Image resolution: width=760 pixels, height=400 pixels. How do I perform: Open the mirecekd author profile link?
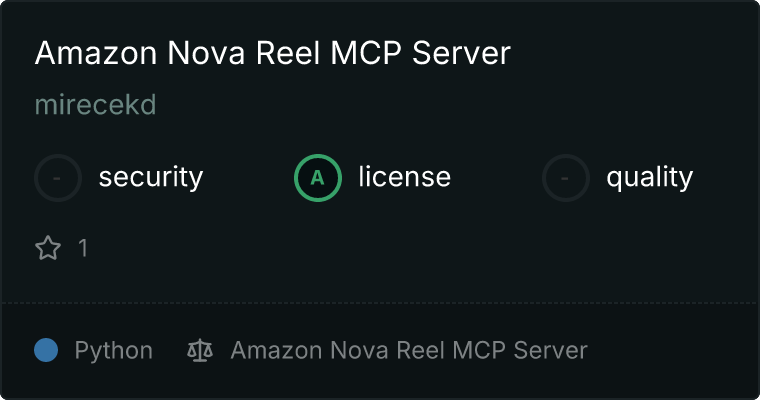point(95,105)
